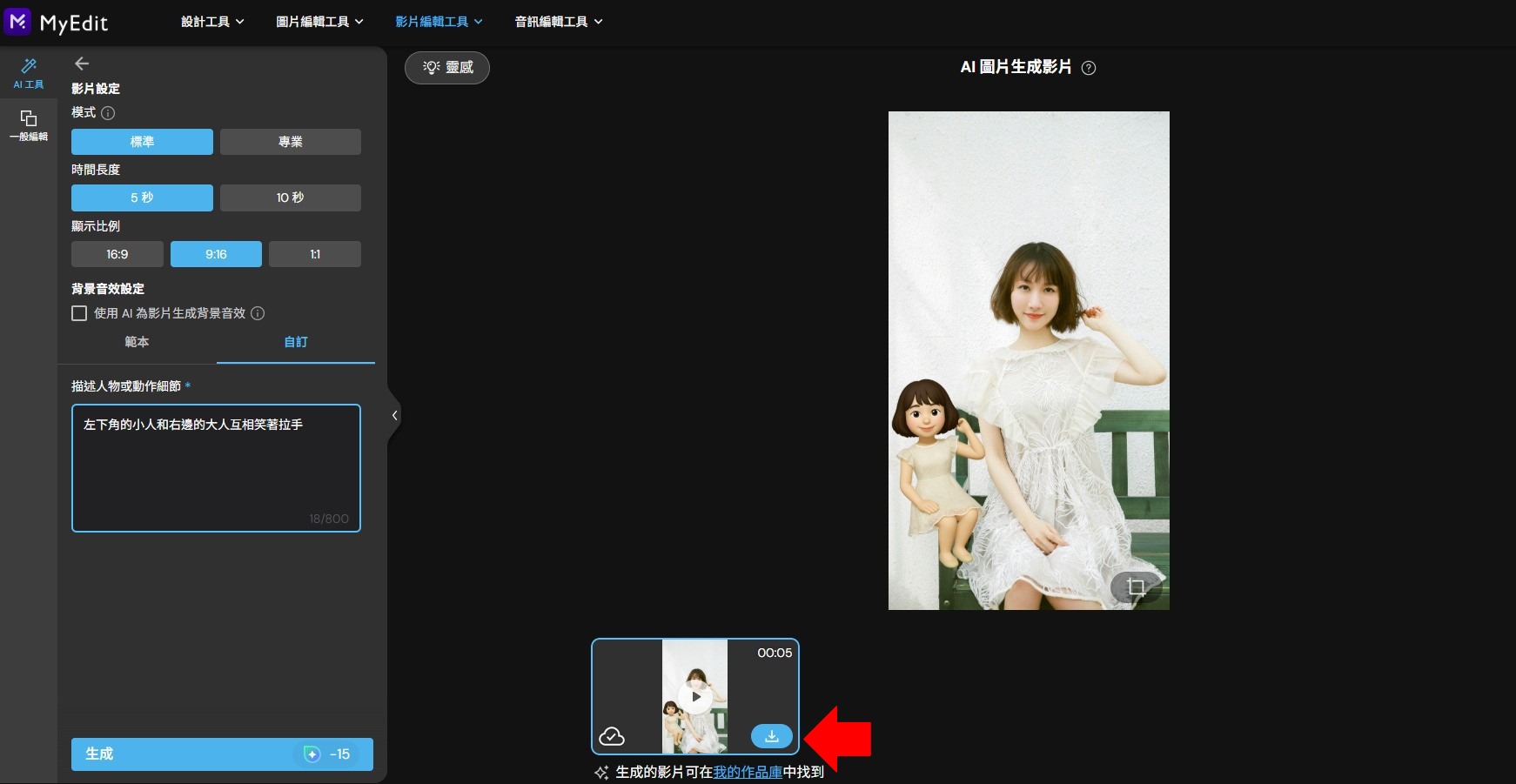
Task: Switch to the 範本 tab
Action: [137, 342]
